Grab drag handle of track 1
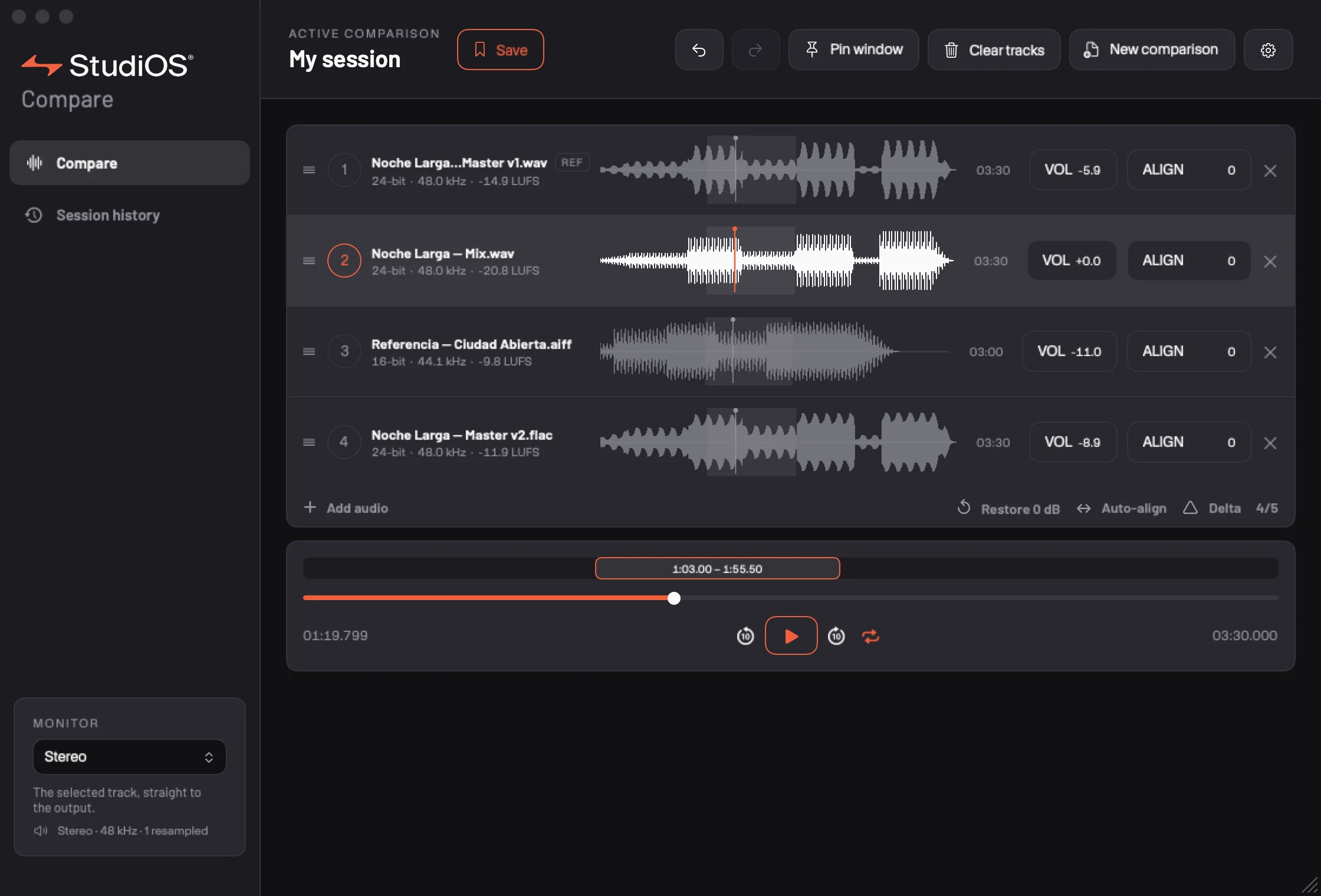 309,170
